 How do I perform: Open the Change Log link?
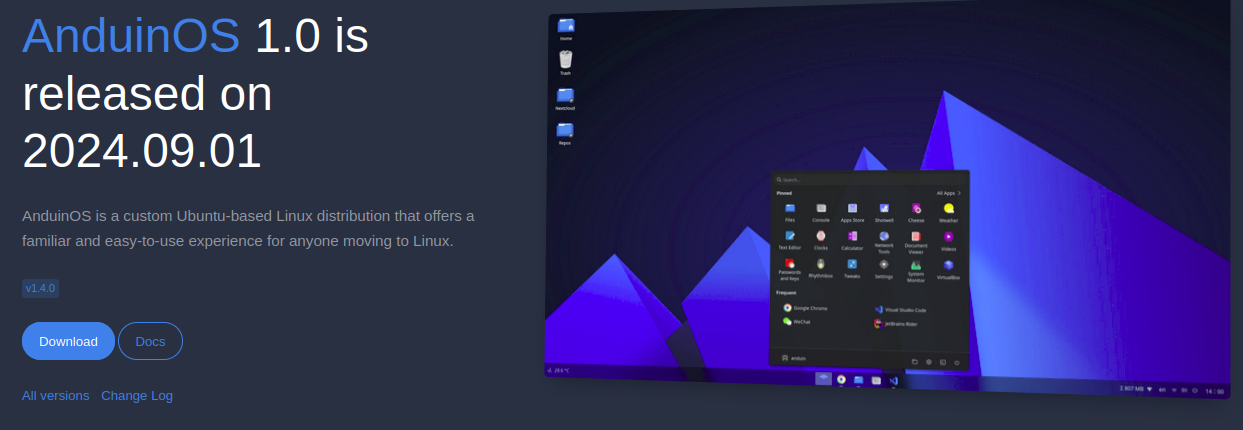(137, 395)
